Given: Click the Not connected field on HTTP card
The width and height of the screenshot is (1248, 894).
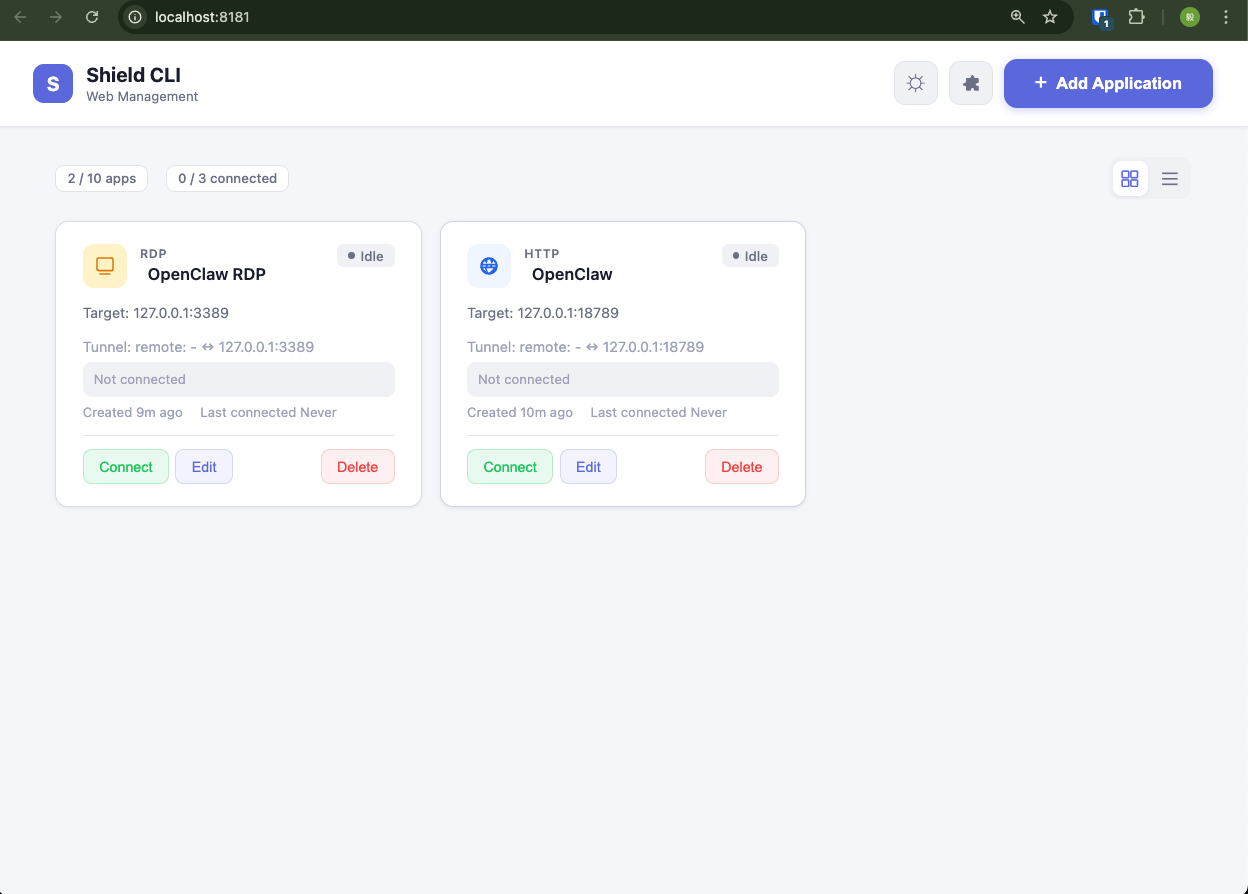Looking at the screenshot, I should [623, 379].
